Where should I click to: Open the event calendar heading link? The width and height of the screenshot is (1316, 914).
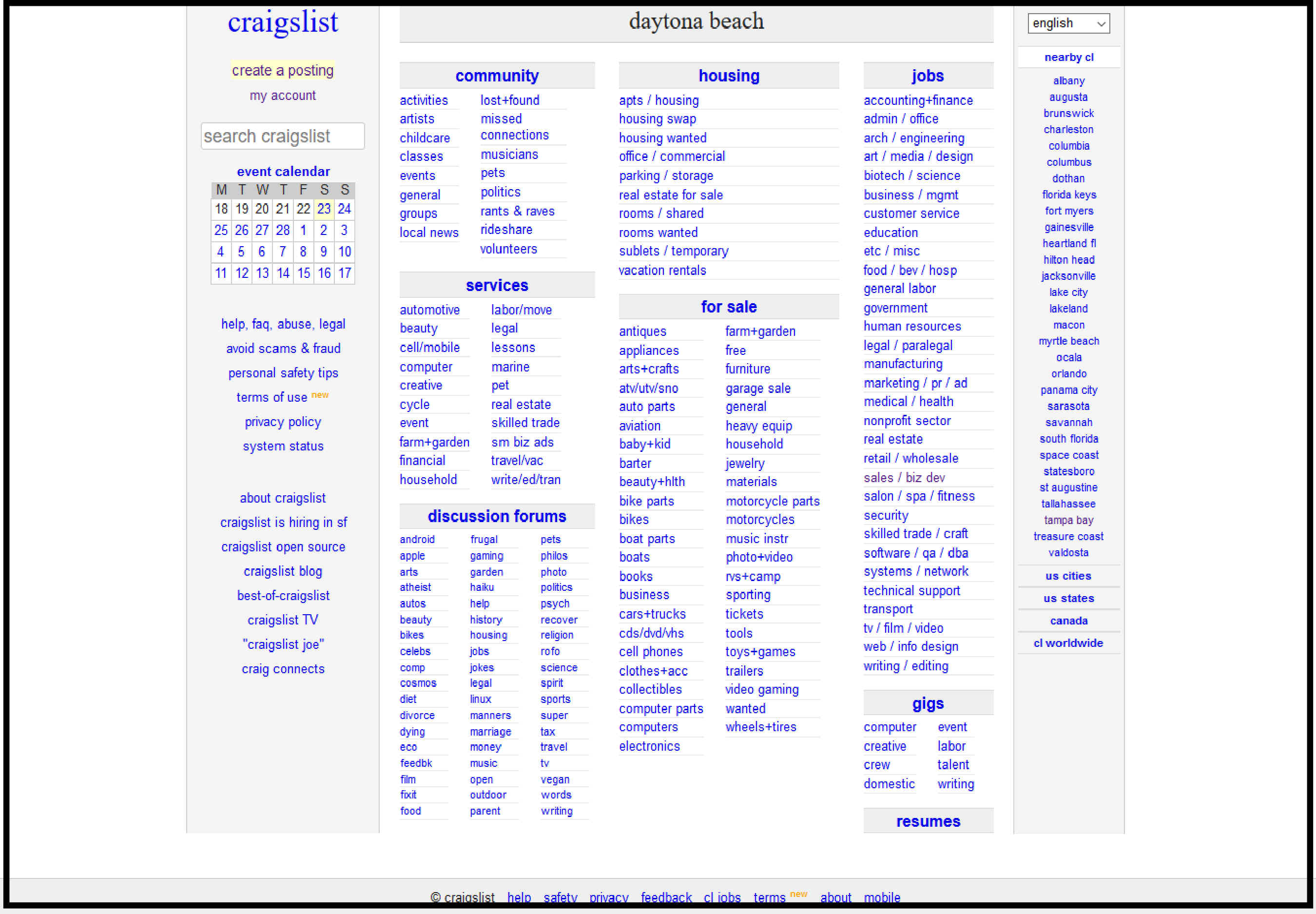coord(283,171)
